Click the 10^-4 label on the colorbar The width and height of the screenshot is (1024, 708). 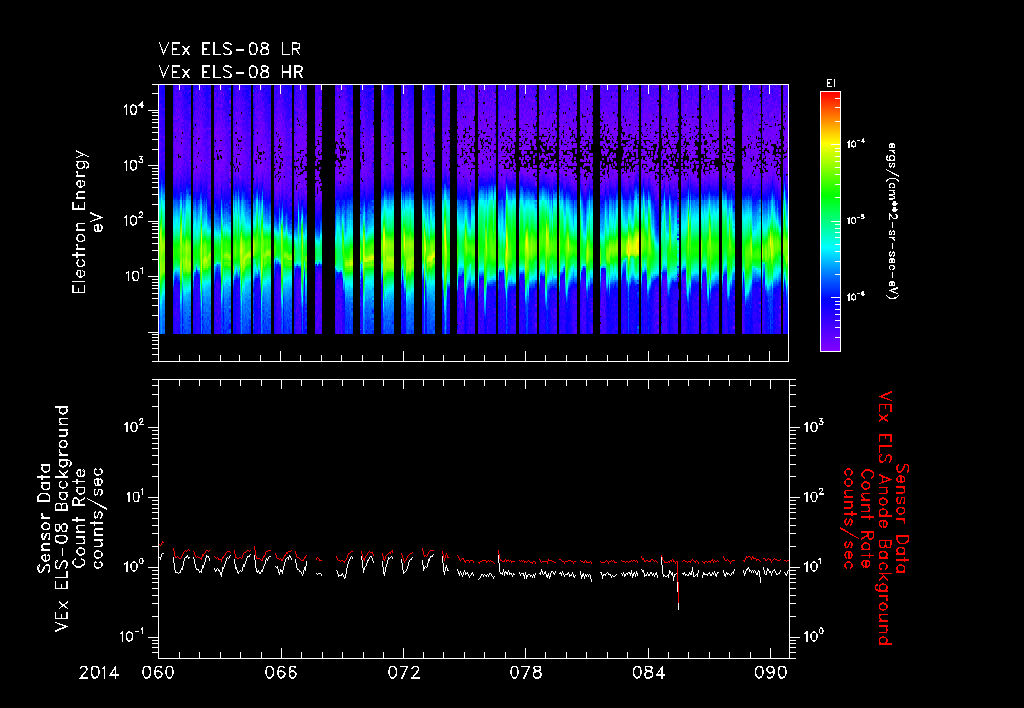click(856, 144)
